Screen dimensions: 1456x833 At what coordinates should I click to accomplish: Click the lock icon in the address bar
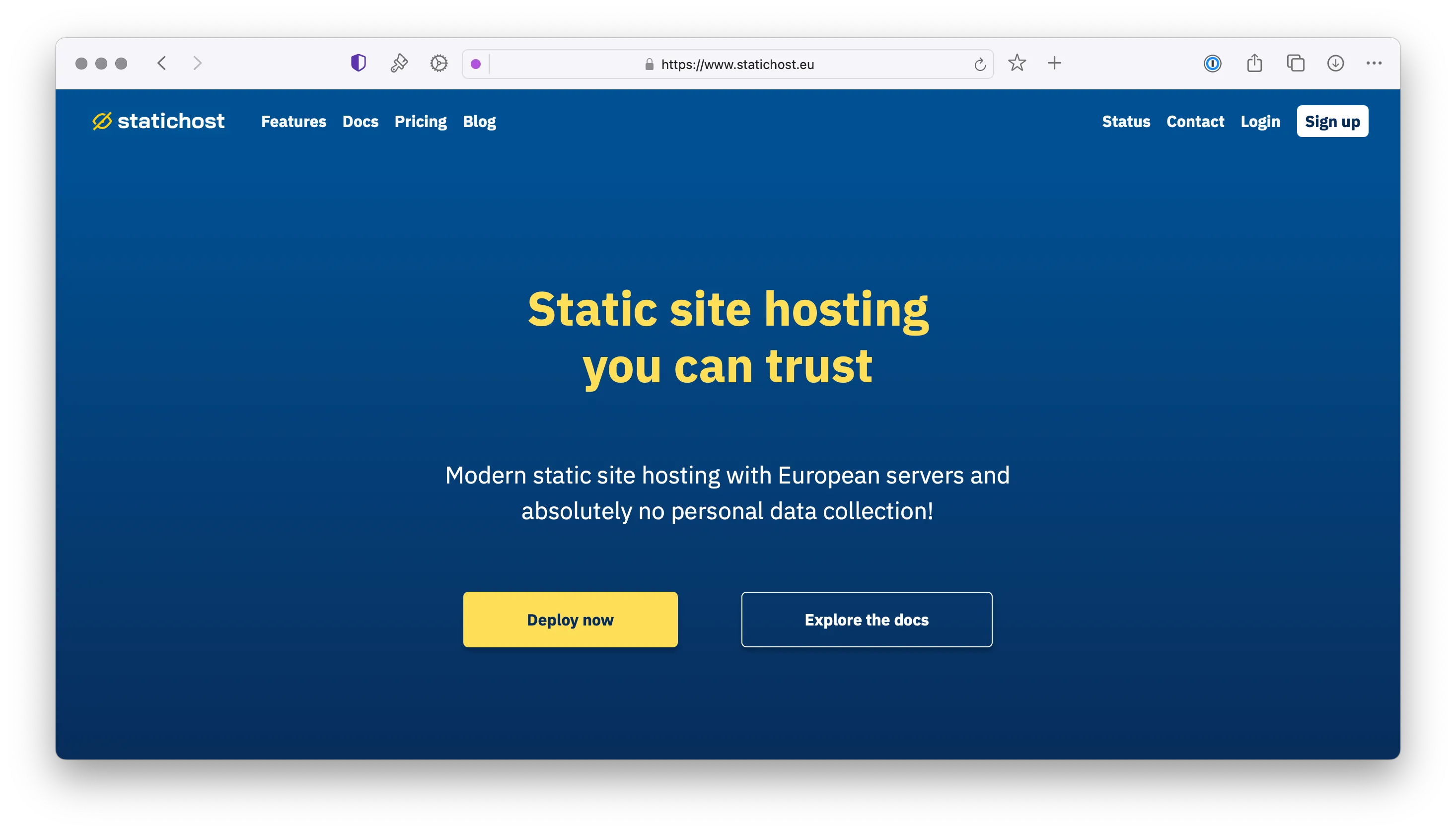tap(649, 64)
